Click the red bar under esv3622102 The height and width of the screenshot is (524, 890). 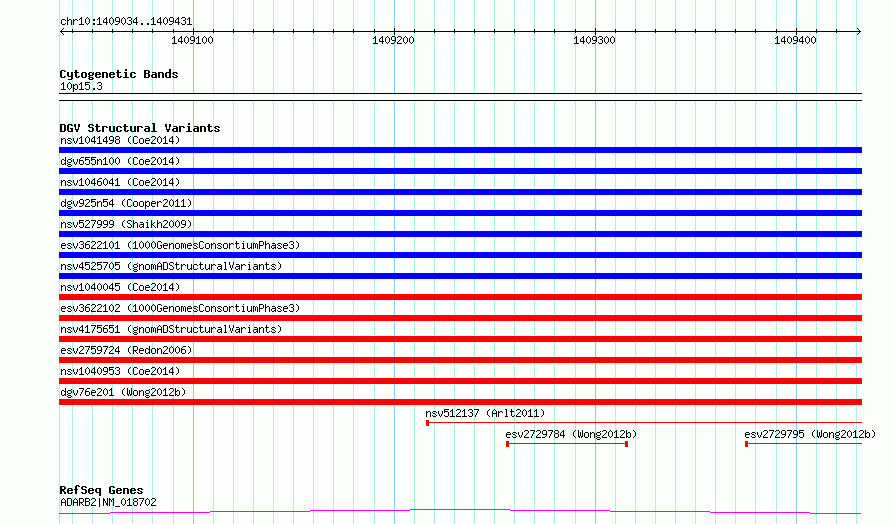[x=460, y=318]
